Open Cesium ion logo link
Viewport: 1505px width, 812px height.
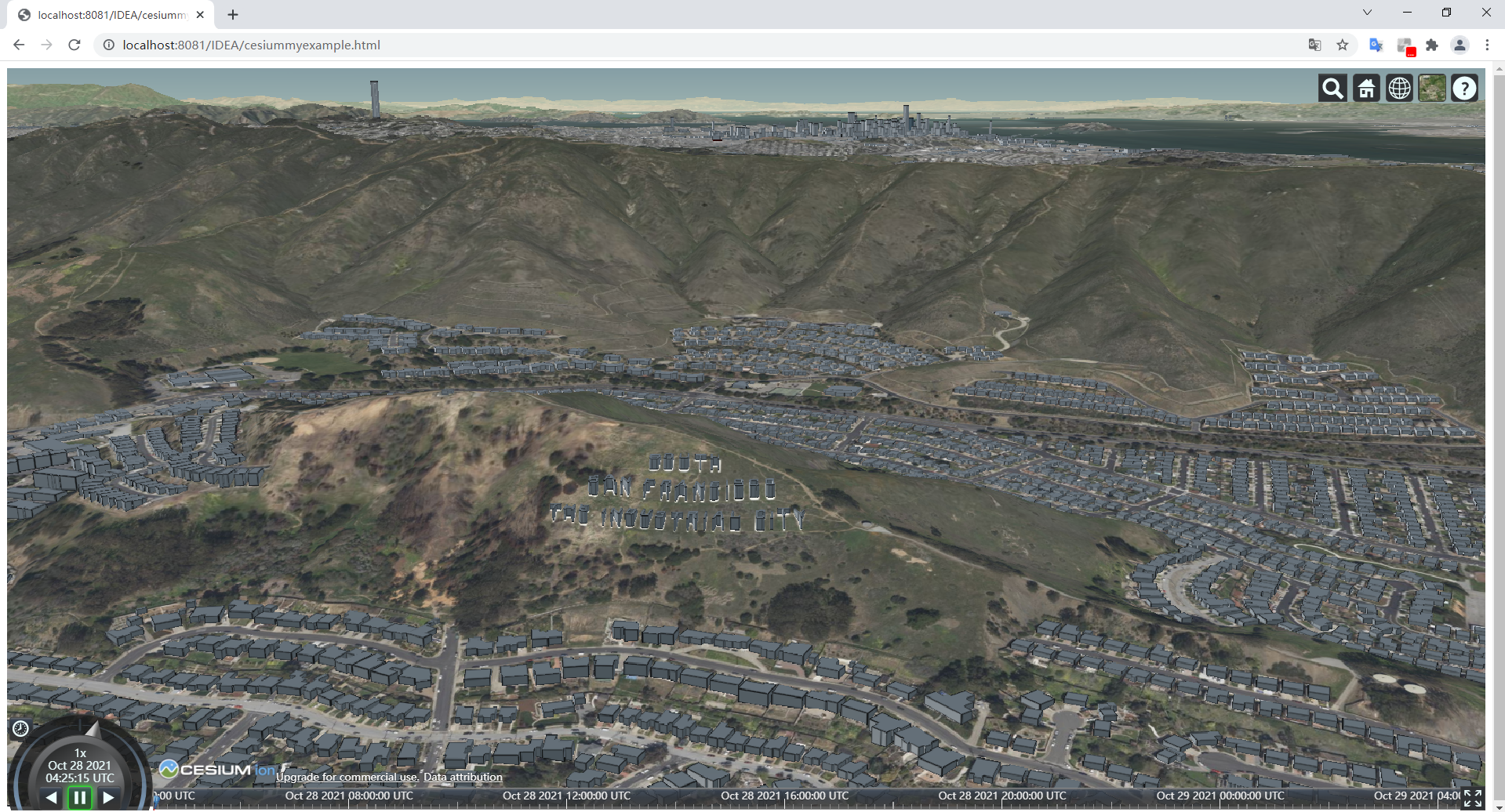217,770
